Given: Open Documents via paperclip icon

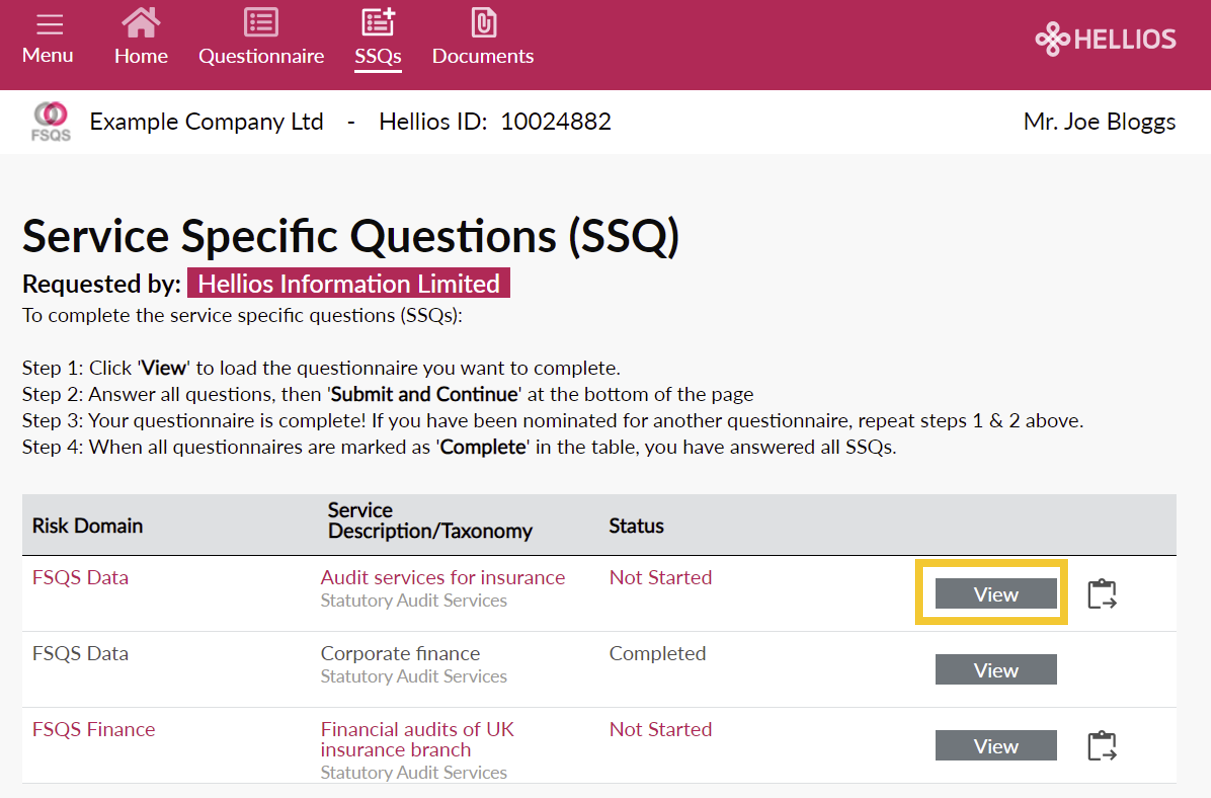Looking at the screenshot, I should (483, 22).
